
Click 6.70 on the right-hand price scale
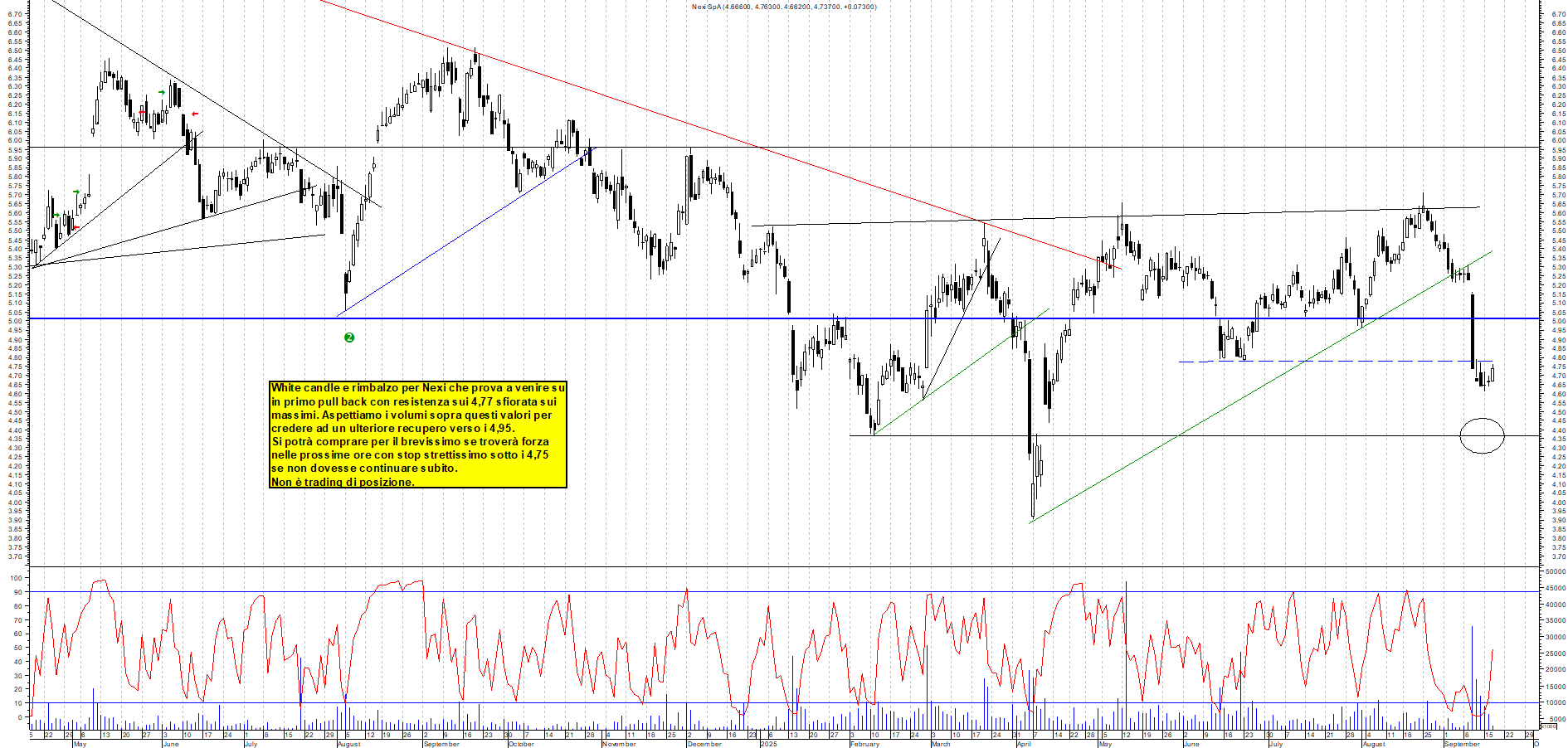(x=1557, y=14)
